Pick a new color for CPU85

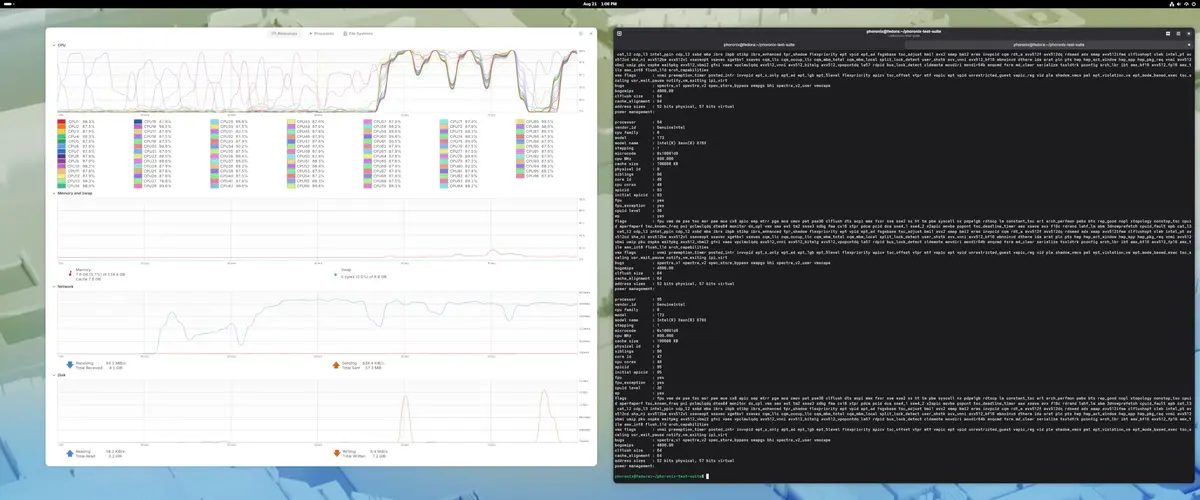point(521,122)
